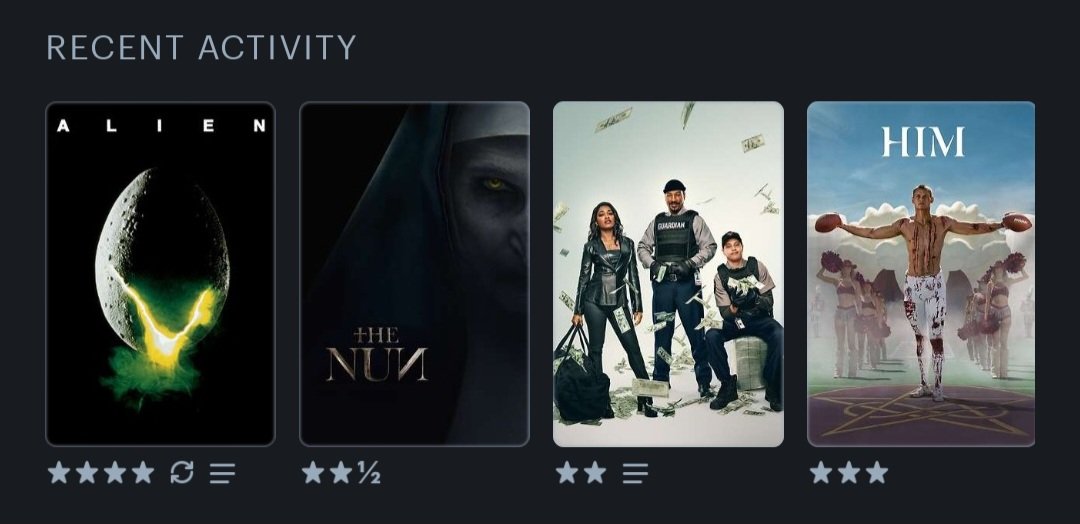This screenshot has height=524, width=1080.
Task: Click the third star under HIM
Action: [x=877, y=472]
